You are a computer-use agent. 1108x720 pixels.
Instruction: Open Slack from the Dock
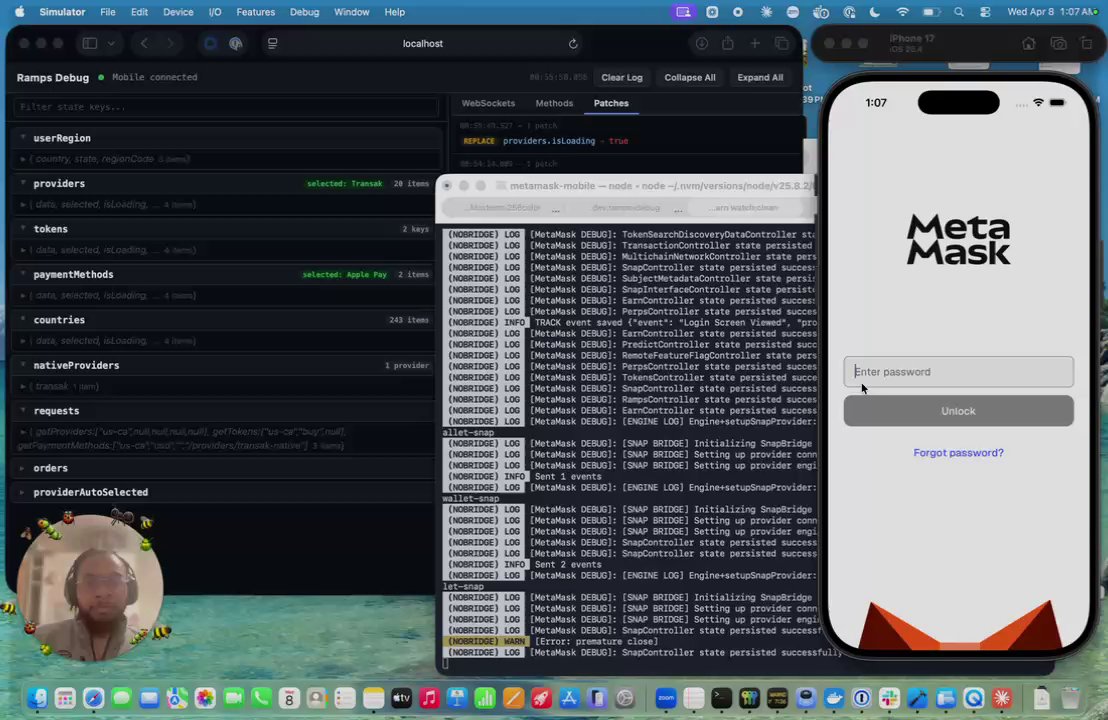coord(890,698)
